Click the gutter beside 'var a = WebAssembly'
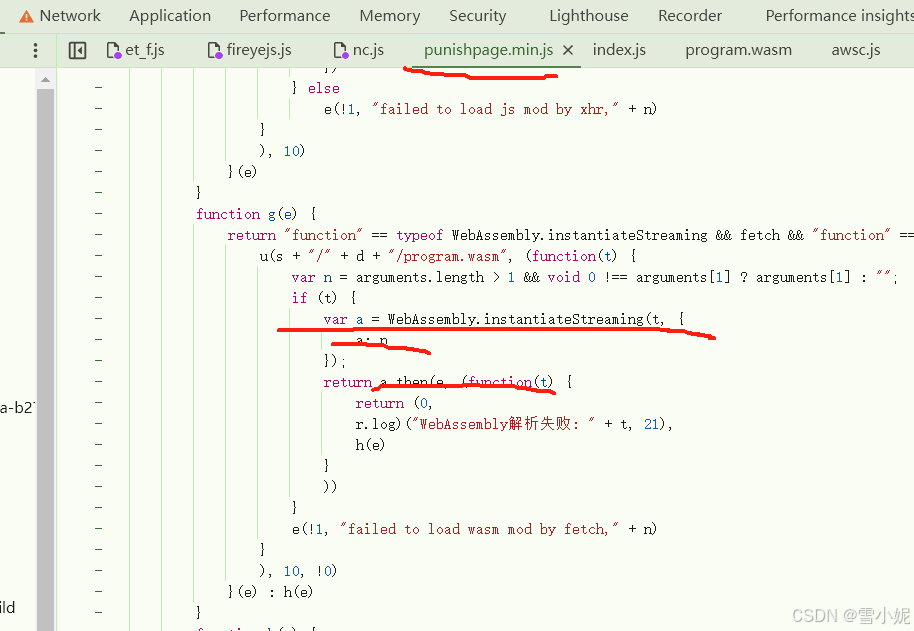The height and width of the screenshot is (631, 914). pyautogui.click(x=98, y=319)
